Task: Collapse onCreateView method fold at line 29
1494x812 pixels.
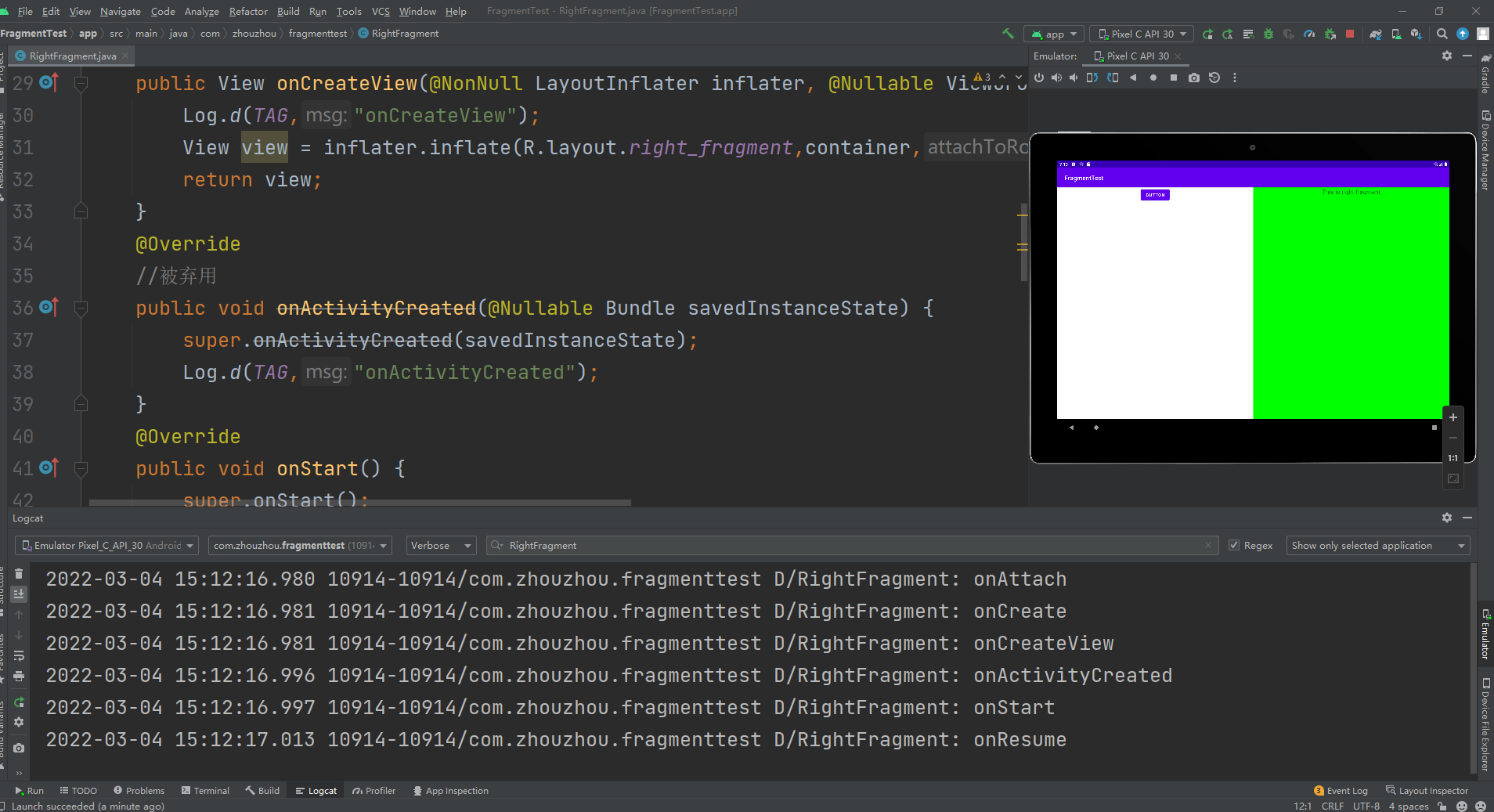Action: pos(81,83)
